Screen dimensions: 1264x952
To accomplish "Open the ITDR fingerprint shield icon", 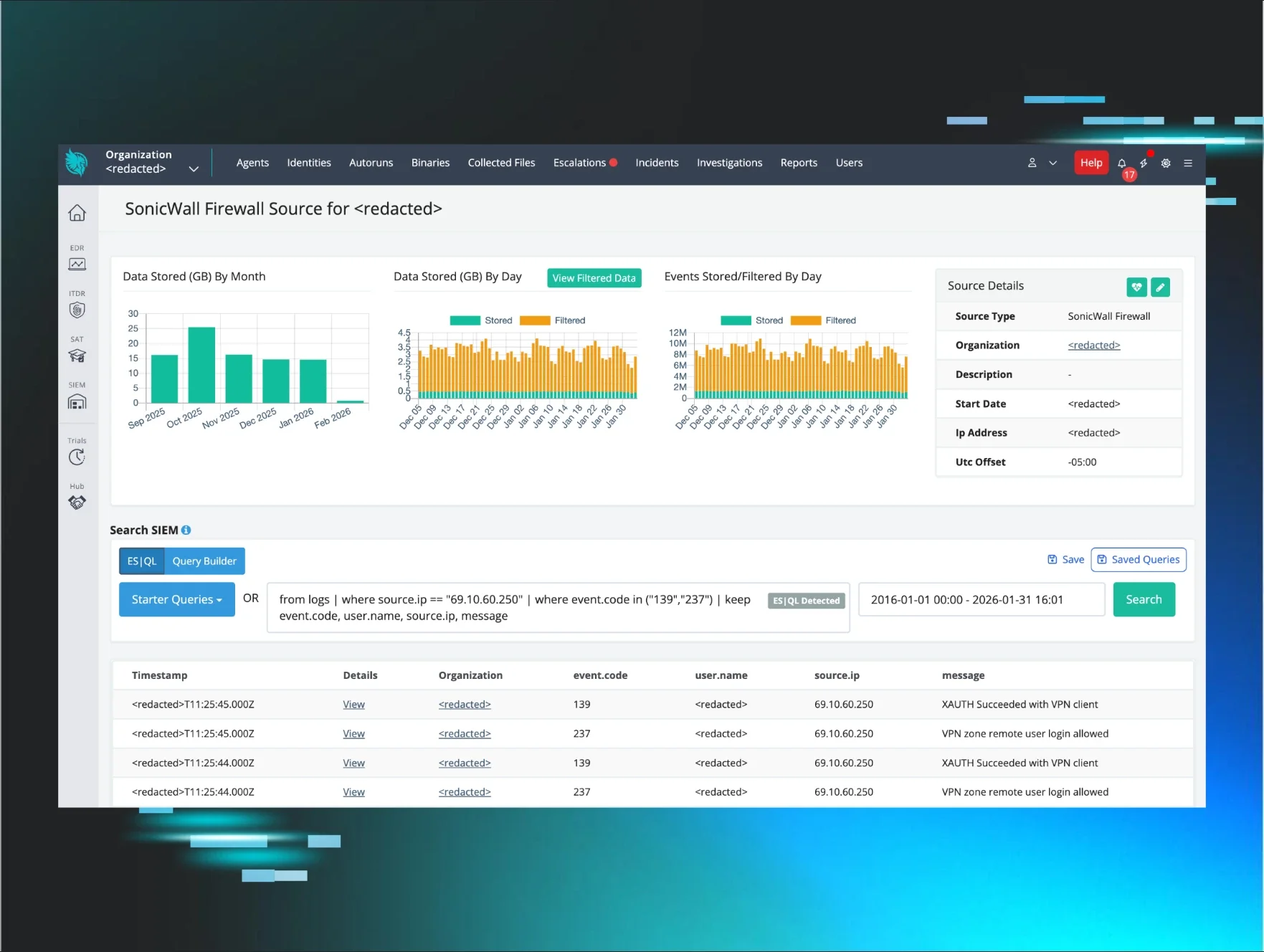I will [x=77, y=310].
